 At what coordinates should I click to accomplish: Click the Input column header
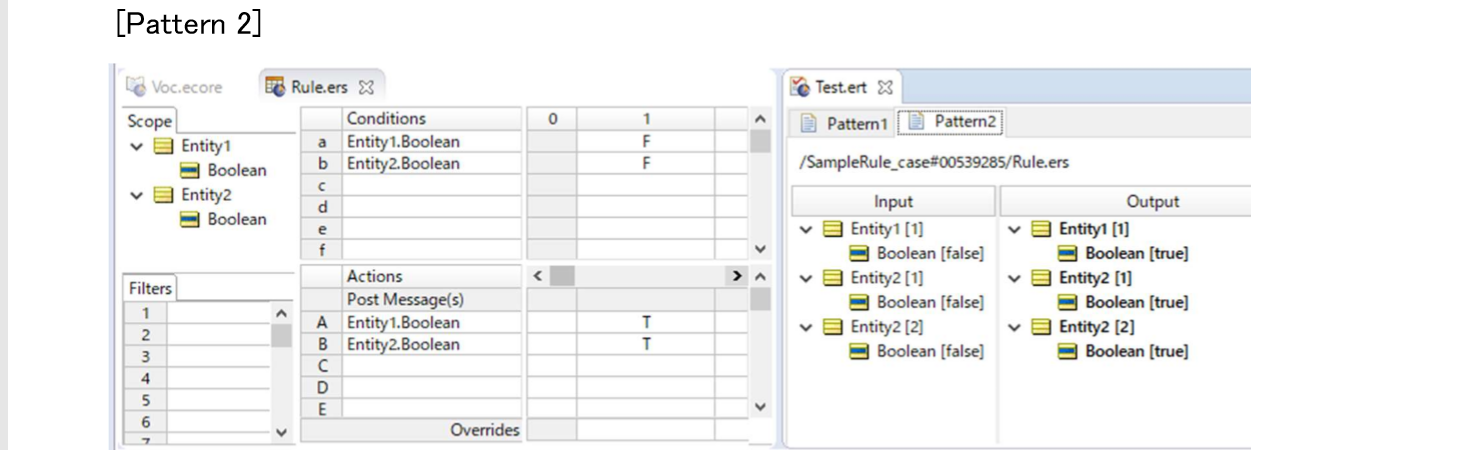click(893, 201)
